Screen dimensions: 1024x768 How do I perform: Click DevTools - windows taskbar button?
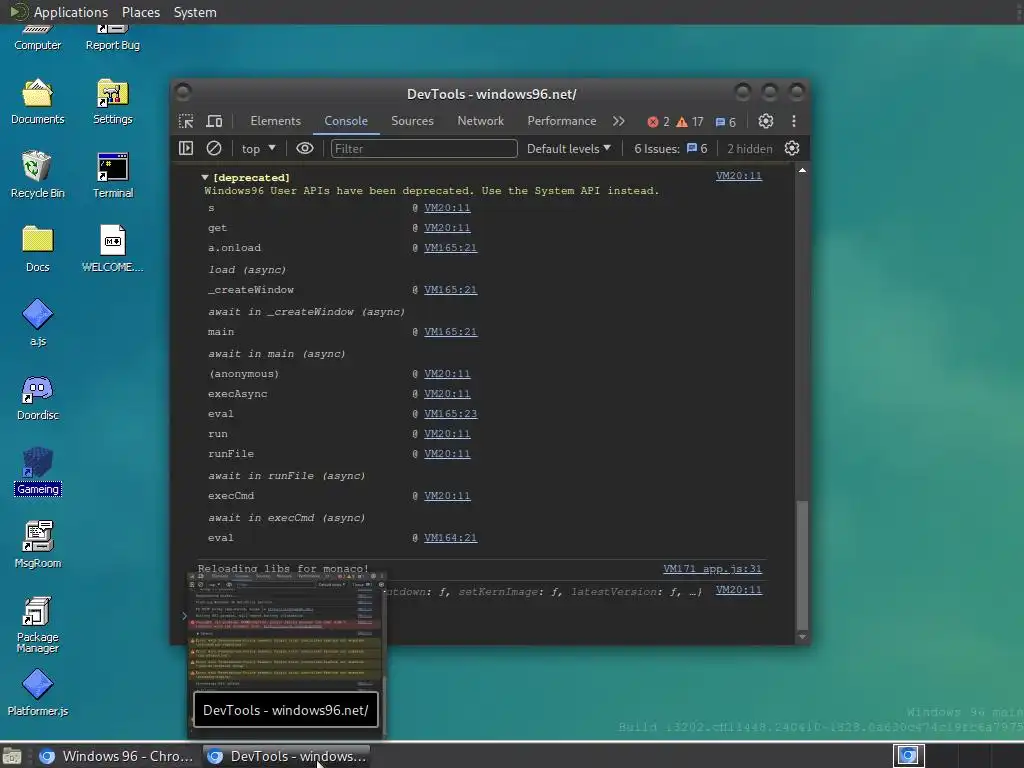(x=286, y=756)
